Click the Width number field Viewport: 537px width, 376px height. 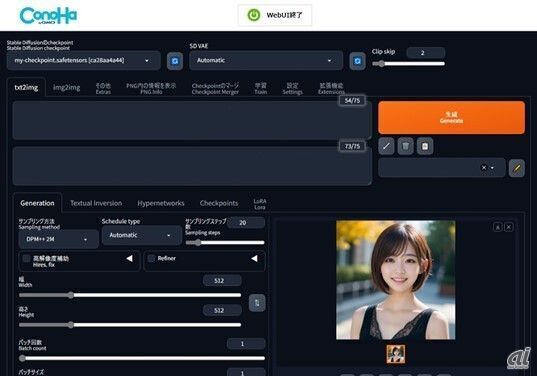click(222, 280)
